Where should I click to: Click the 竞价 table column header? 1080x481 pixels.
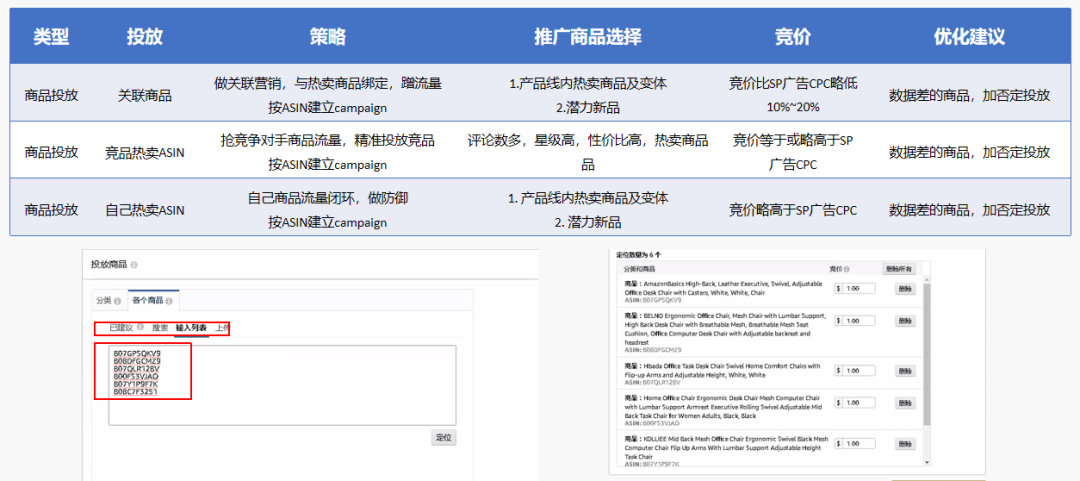point(793,37)
